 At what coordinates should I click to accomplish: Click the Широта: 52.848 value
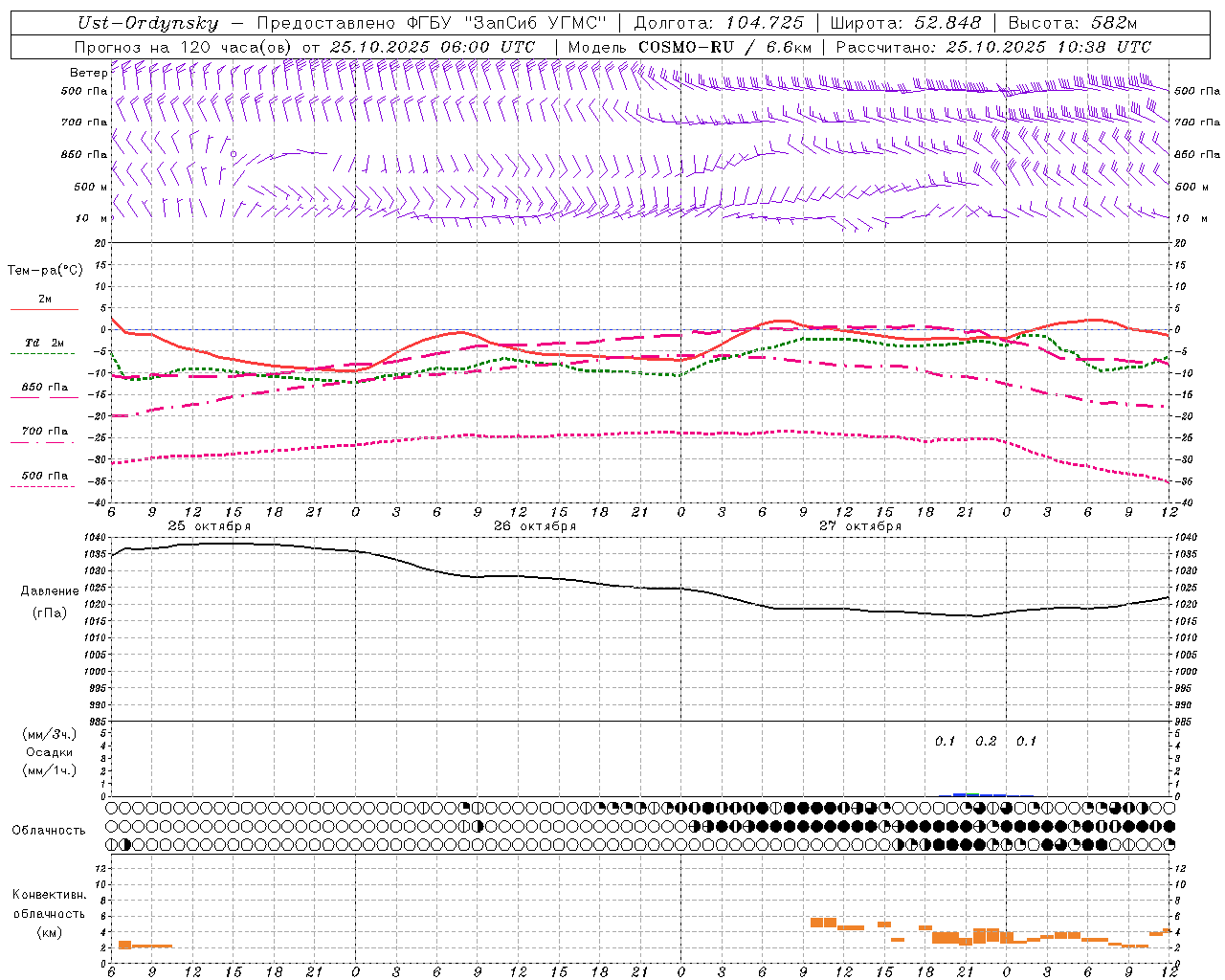pyautogui.click(x=905, y=23)
